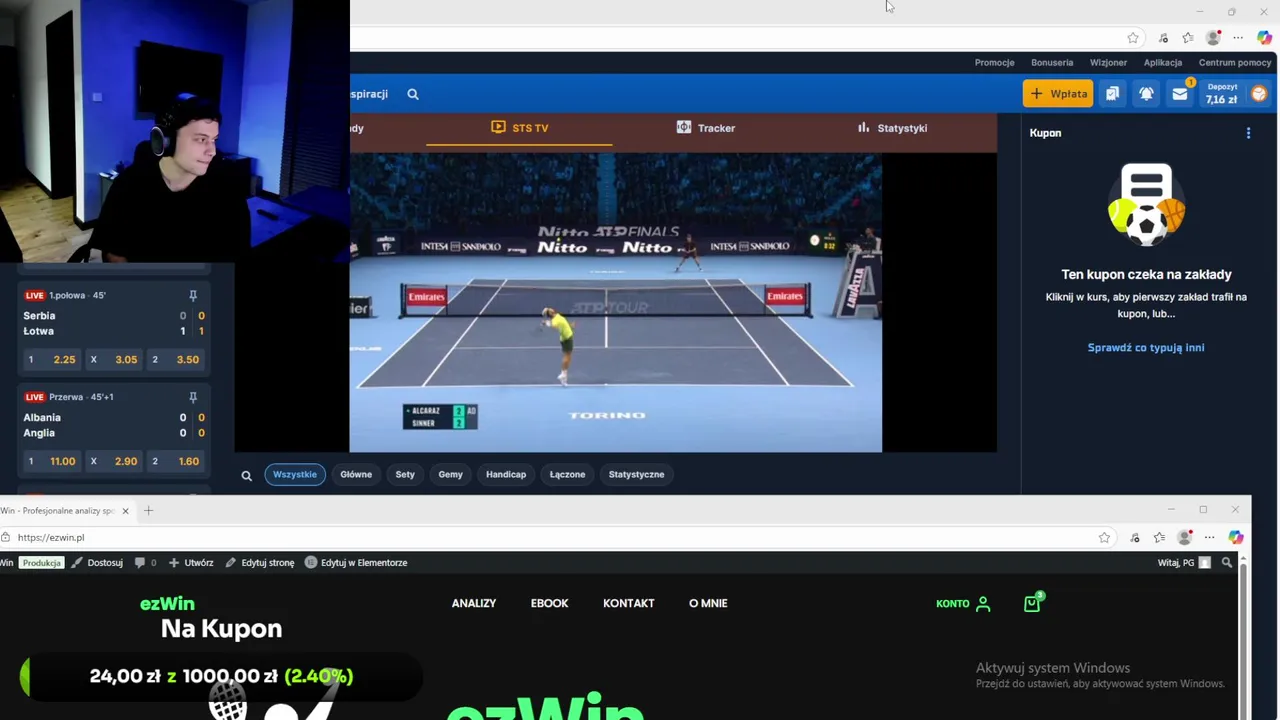
Task: Click the orange Wpłata deposit button
Action: (1058, 94)
